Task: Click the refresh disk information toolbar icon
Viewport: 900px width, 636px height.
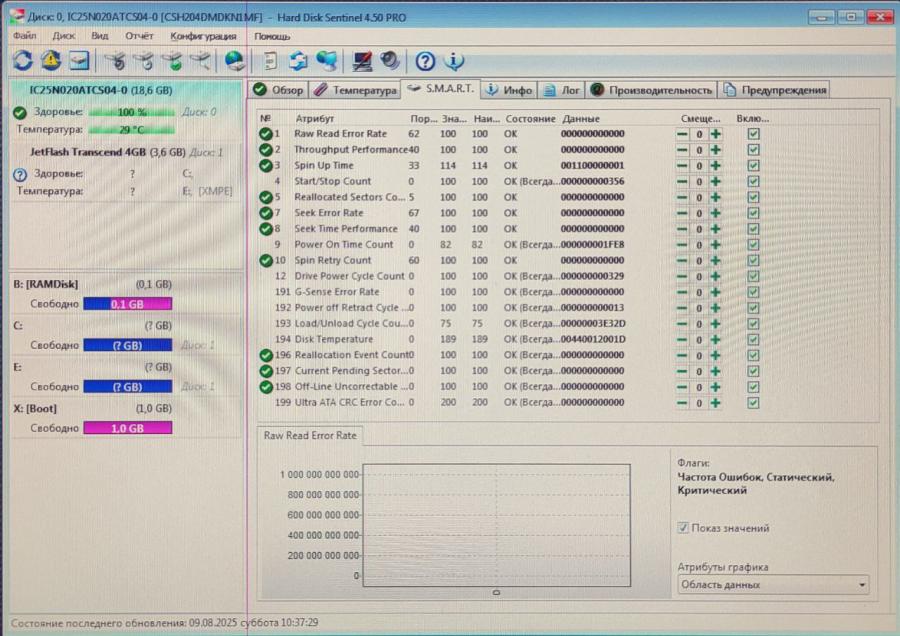Action: click(x=22, y=61)
